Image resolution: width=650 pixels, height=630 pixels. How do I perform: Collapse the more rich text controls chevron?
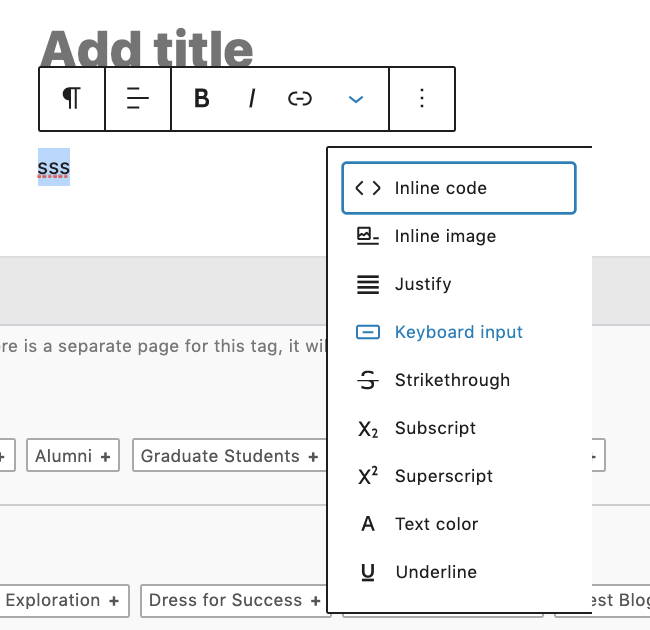point(355,98)
